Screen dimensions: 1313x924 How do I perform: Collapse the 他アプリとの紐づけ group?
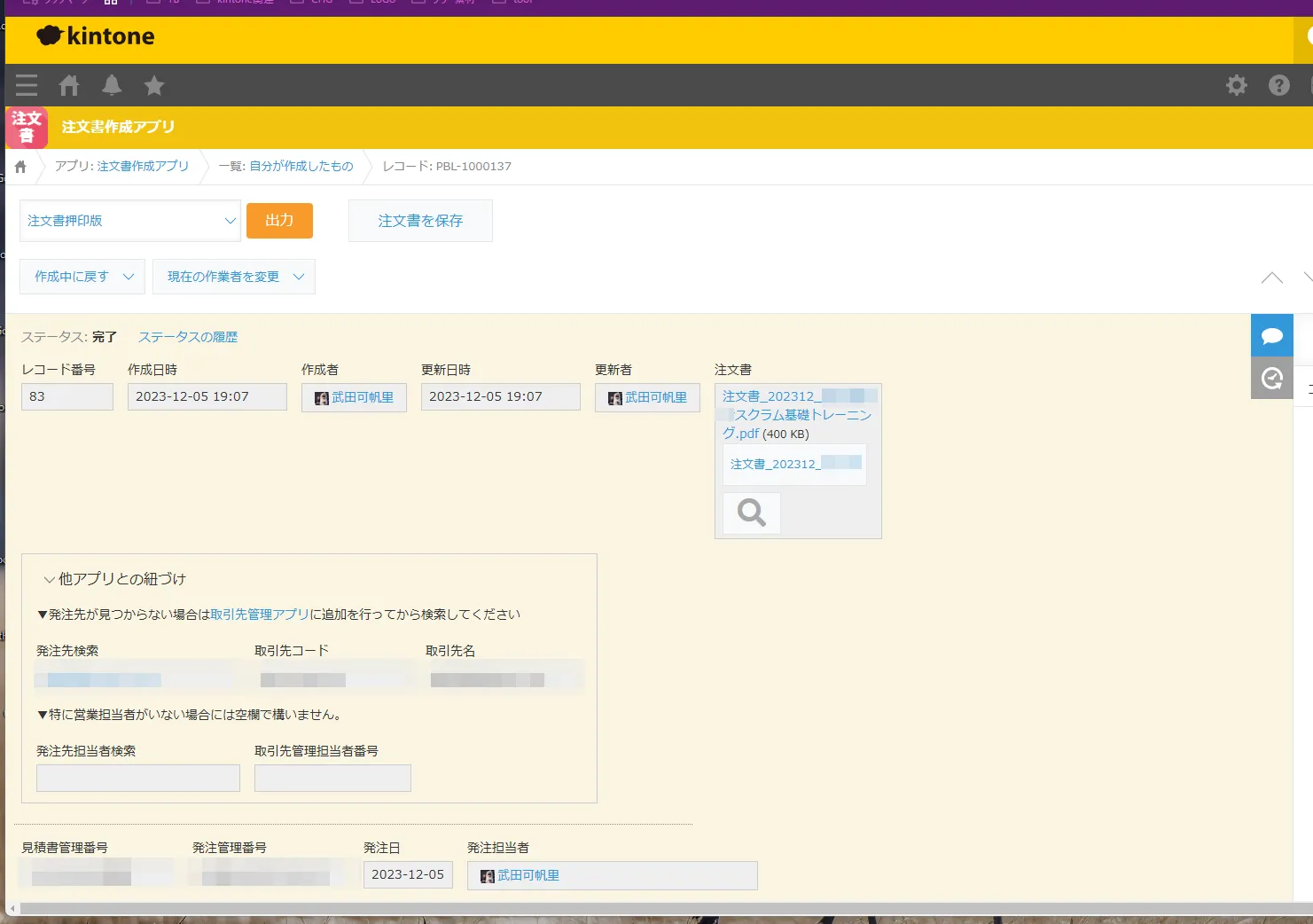[50, 579]
